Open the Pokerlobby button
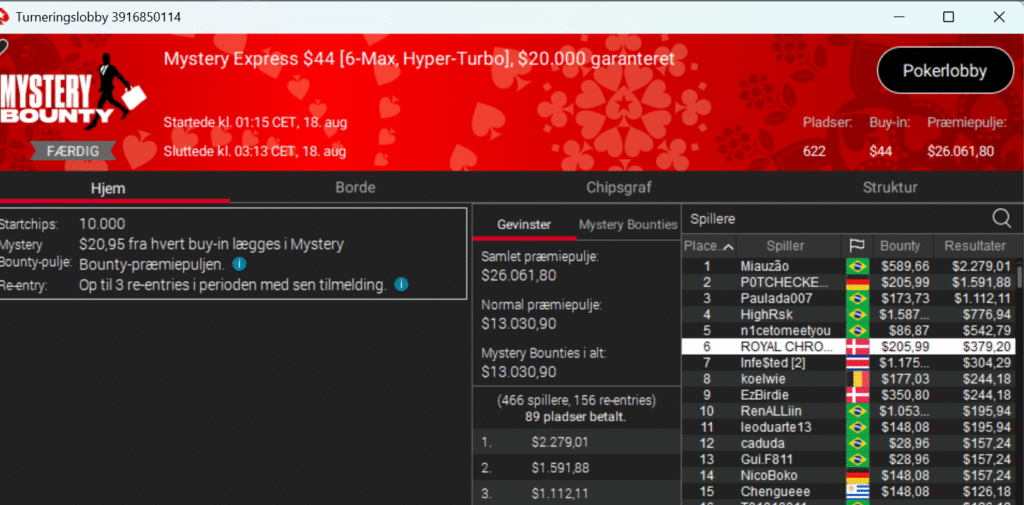 tap(944, 71)
